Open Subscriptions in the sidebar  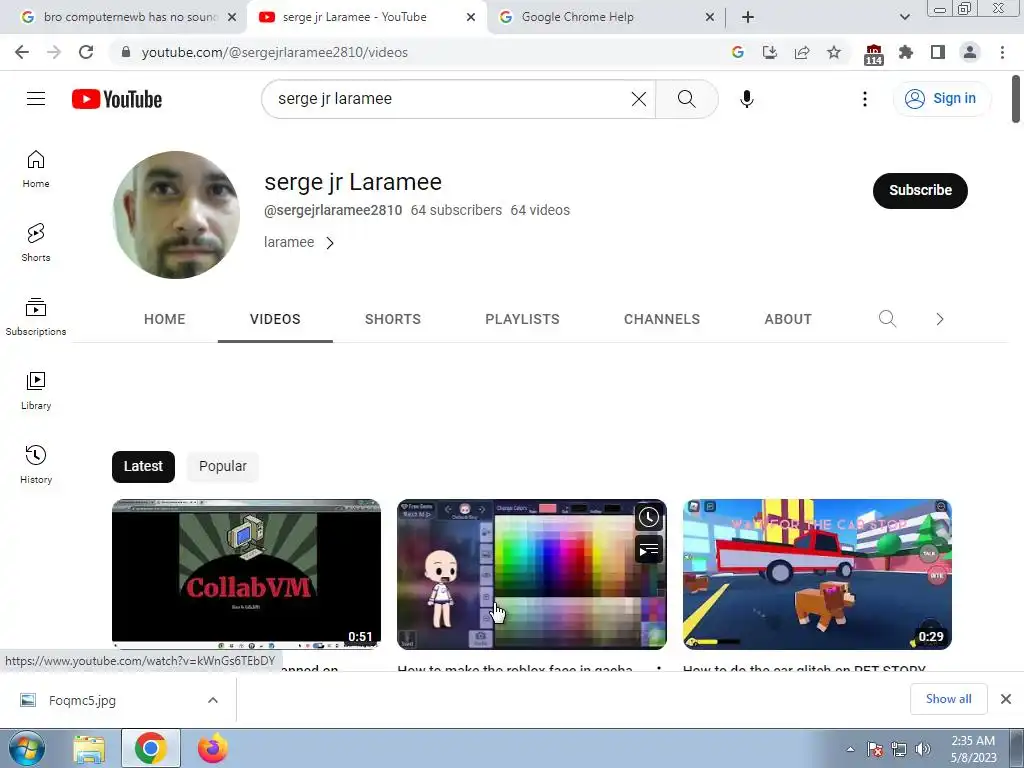(x=36, y=317)
